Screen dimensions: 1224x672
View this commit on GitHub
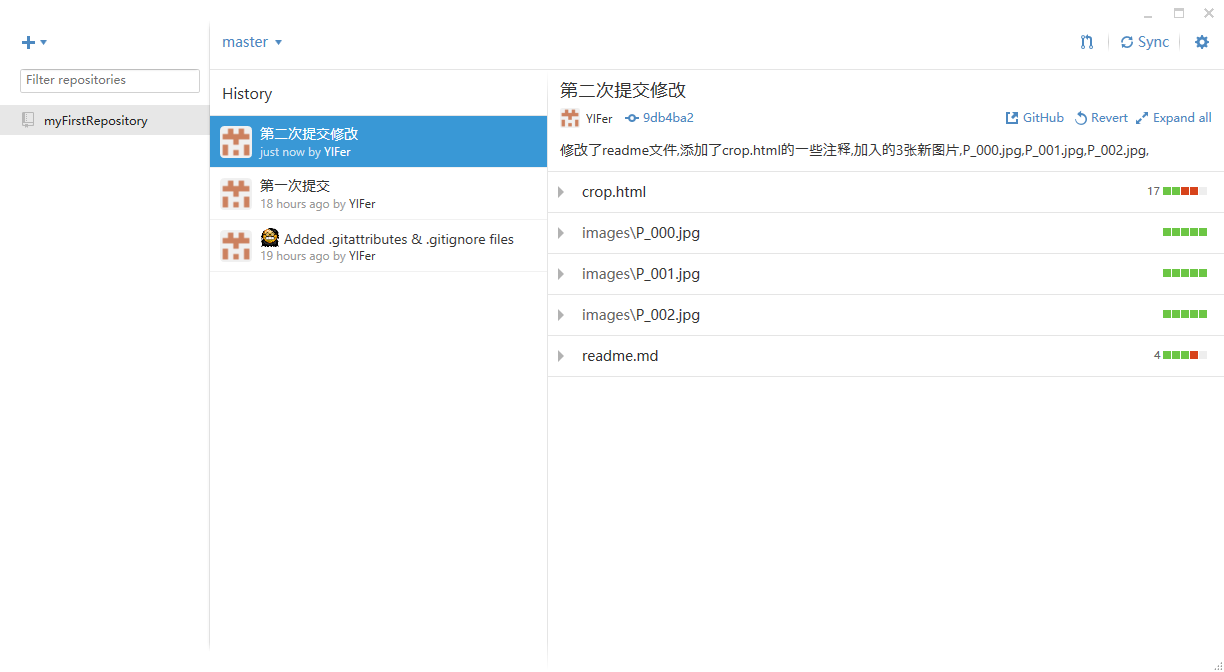(x=1035, y=118)
